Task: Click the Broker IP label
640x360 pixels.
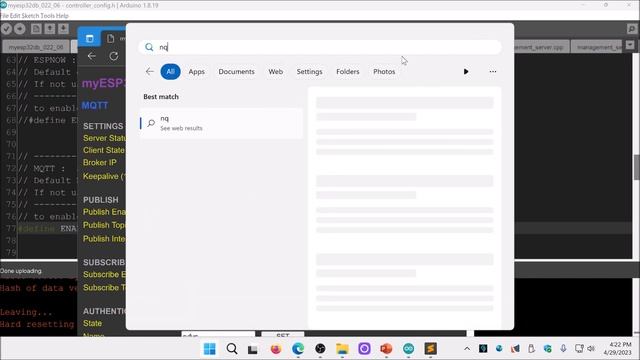Action: pyautogui.click(x=100, y=162)
